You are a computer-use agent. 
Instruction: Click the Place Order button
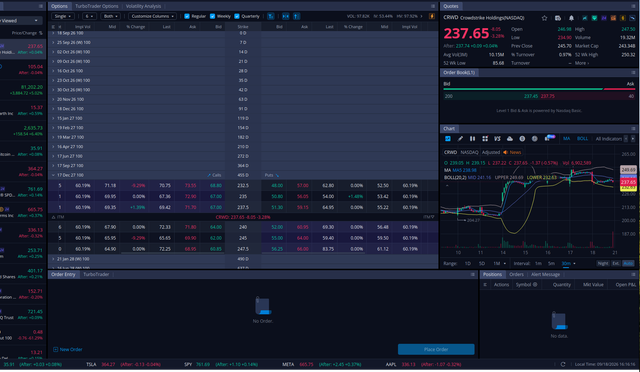pos(436,350)
